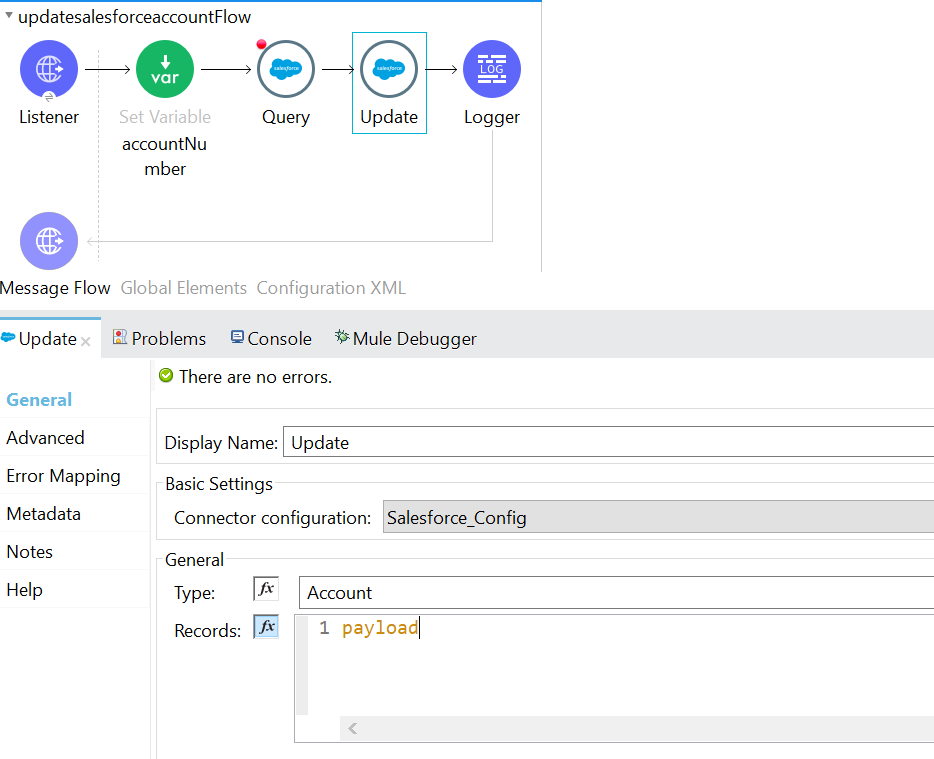
Task: Click the updatesalesforceaccountFlow flow title
Action: pos(135,17)
